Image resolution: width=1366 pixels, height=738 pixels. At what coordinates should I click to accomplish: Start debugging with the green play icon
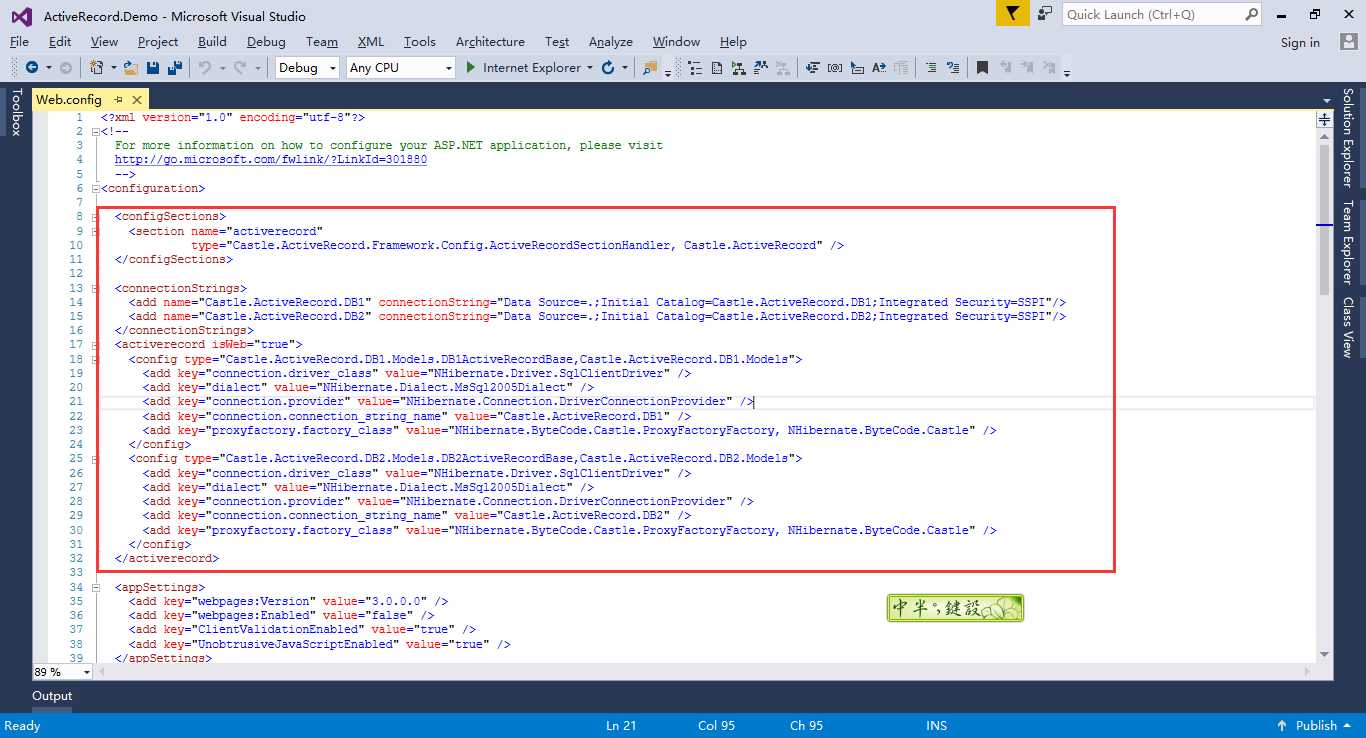(471, 68)
